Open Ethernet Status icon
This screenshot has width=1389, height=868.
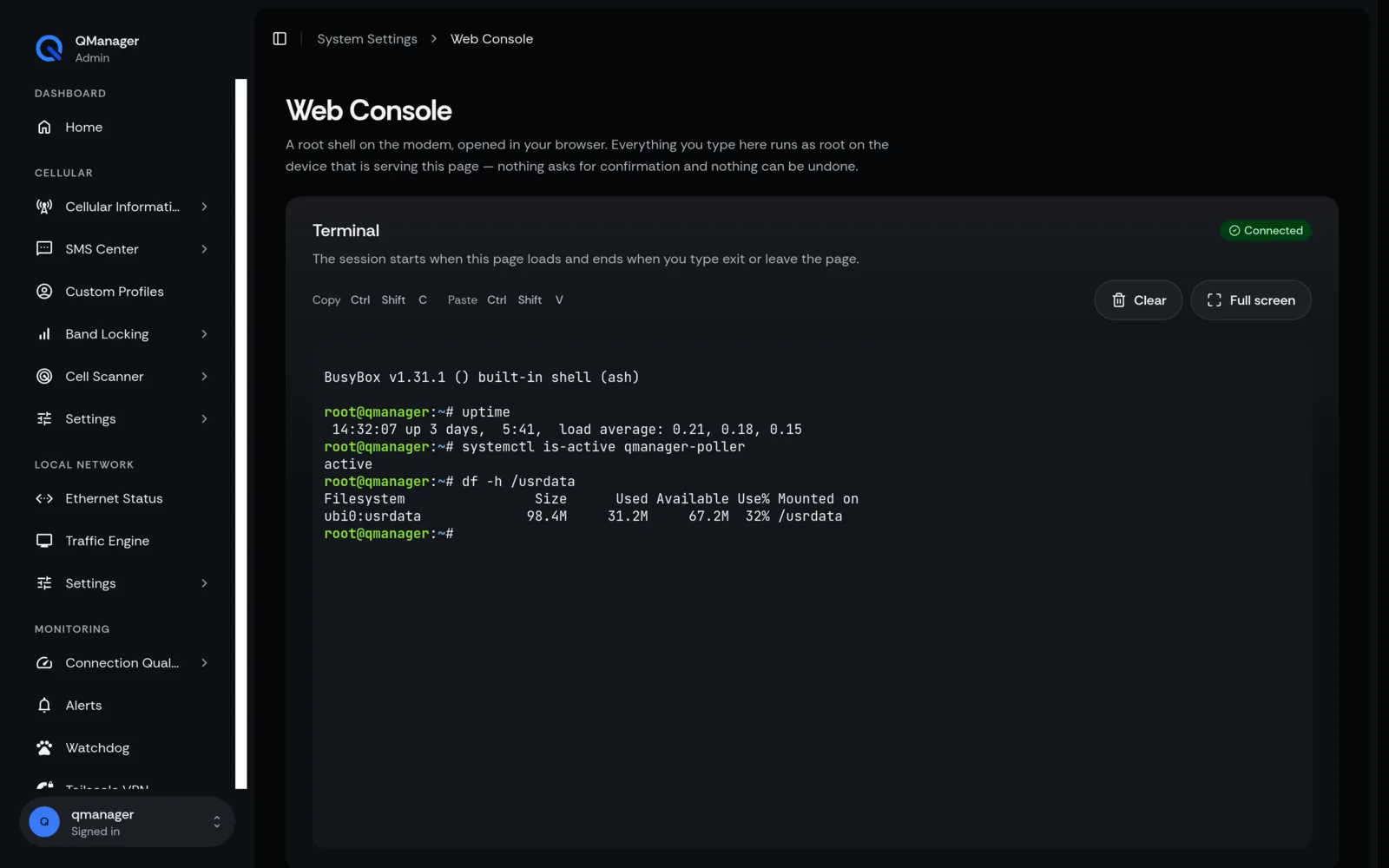point(44,499)
